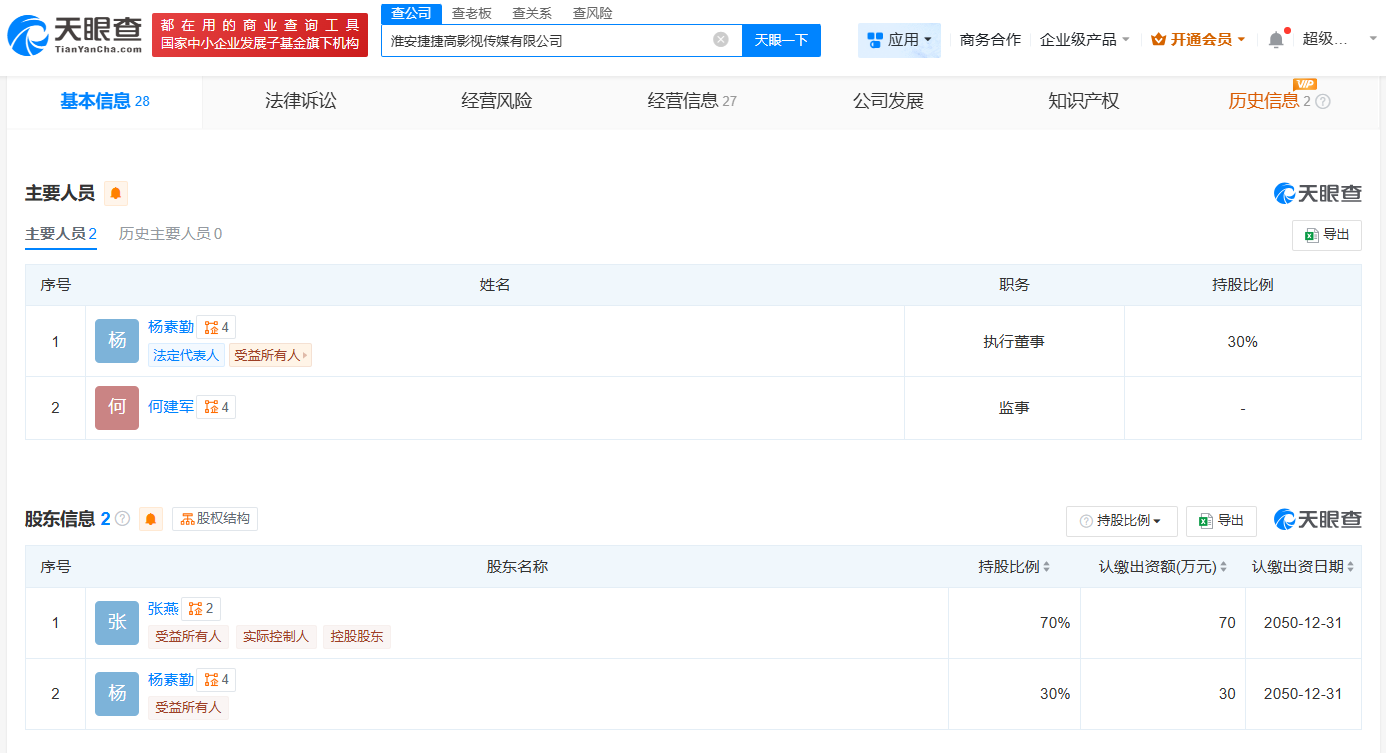Image resolution: width=1386 pixels, height=753 pixels.
Task: Open the 持股比例 filter dropdown in 股东信息
Action: point(1121,521)
